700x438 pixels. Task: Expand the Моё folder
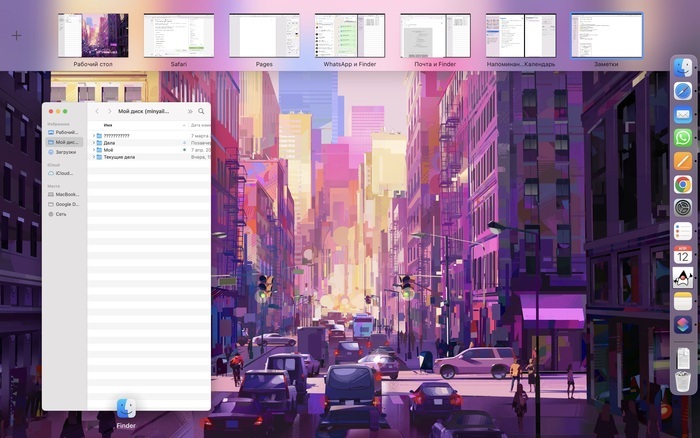pos(94,150)
